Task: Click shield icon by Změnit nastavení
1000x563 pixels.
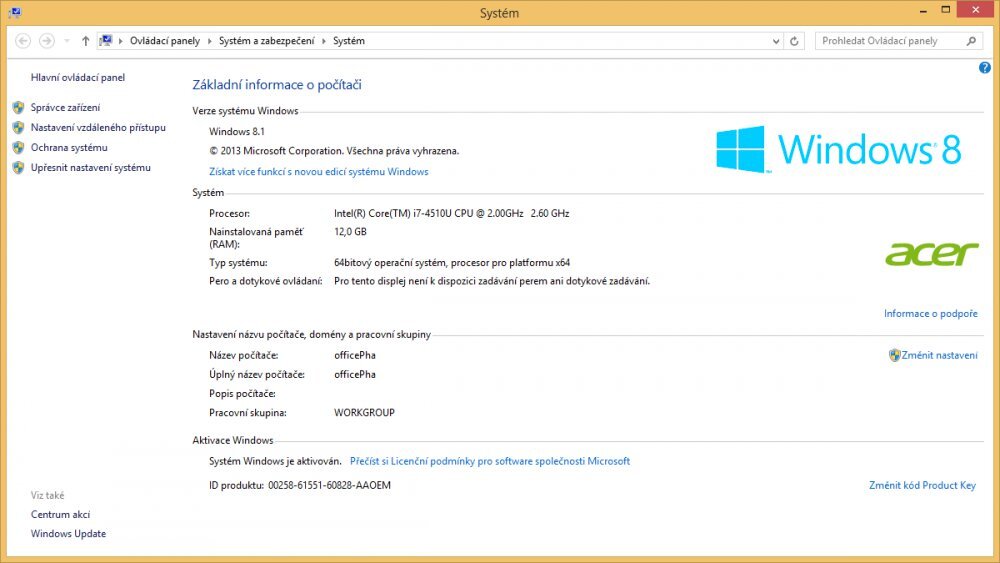Action: tap(894, 355)
